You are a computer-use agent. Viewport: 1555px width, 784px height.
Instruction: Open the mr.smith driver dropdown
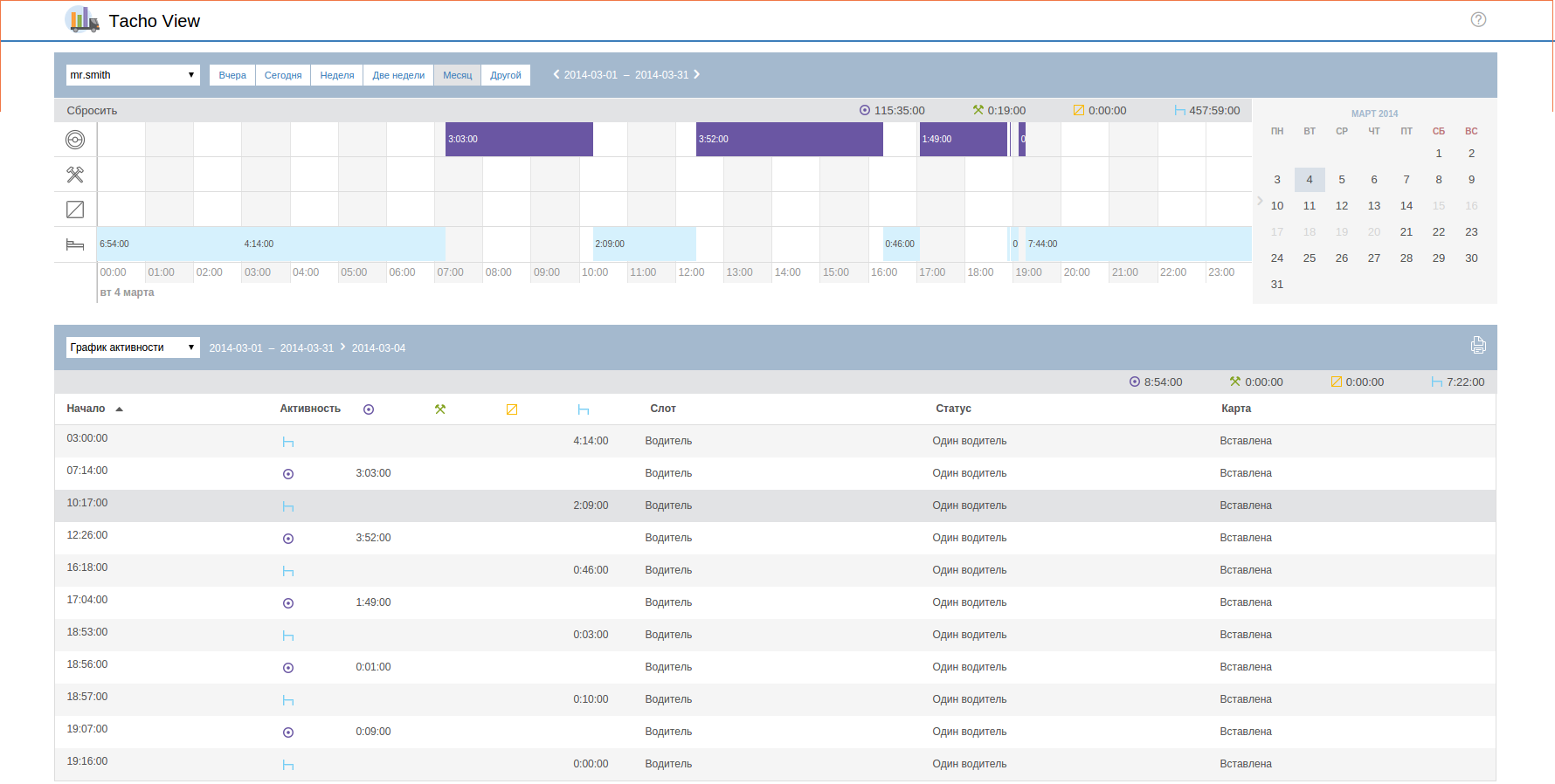point(133,75)
